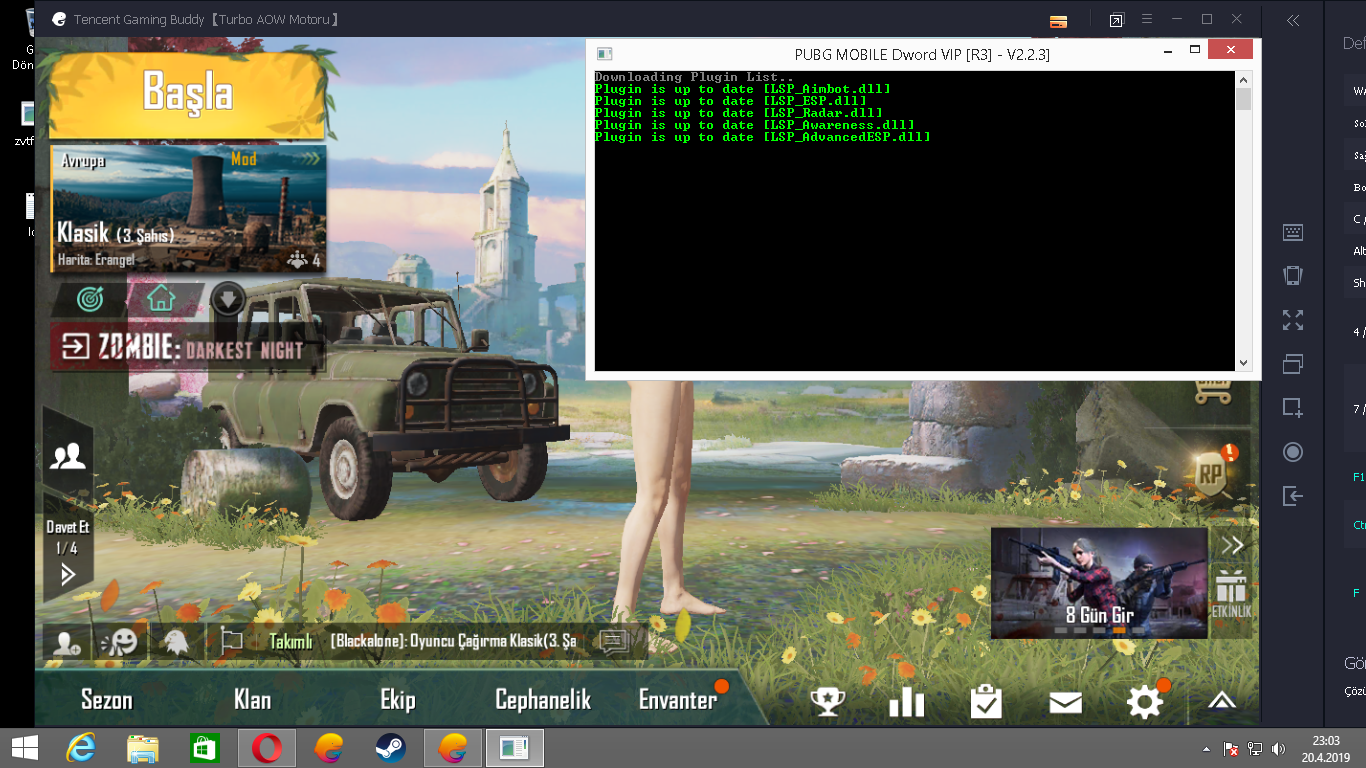Open the 8 Gün Gir event banner
The image size is (1366, 768).
[x=1099, y=583]
